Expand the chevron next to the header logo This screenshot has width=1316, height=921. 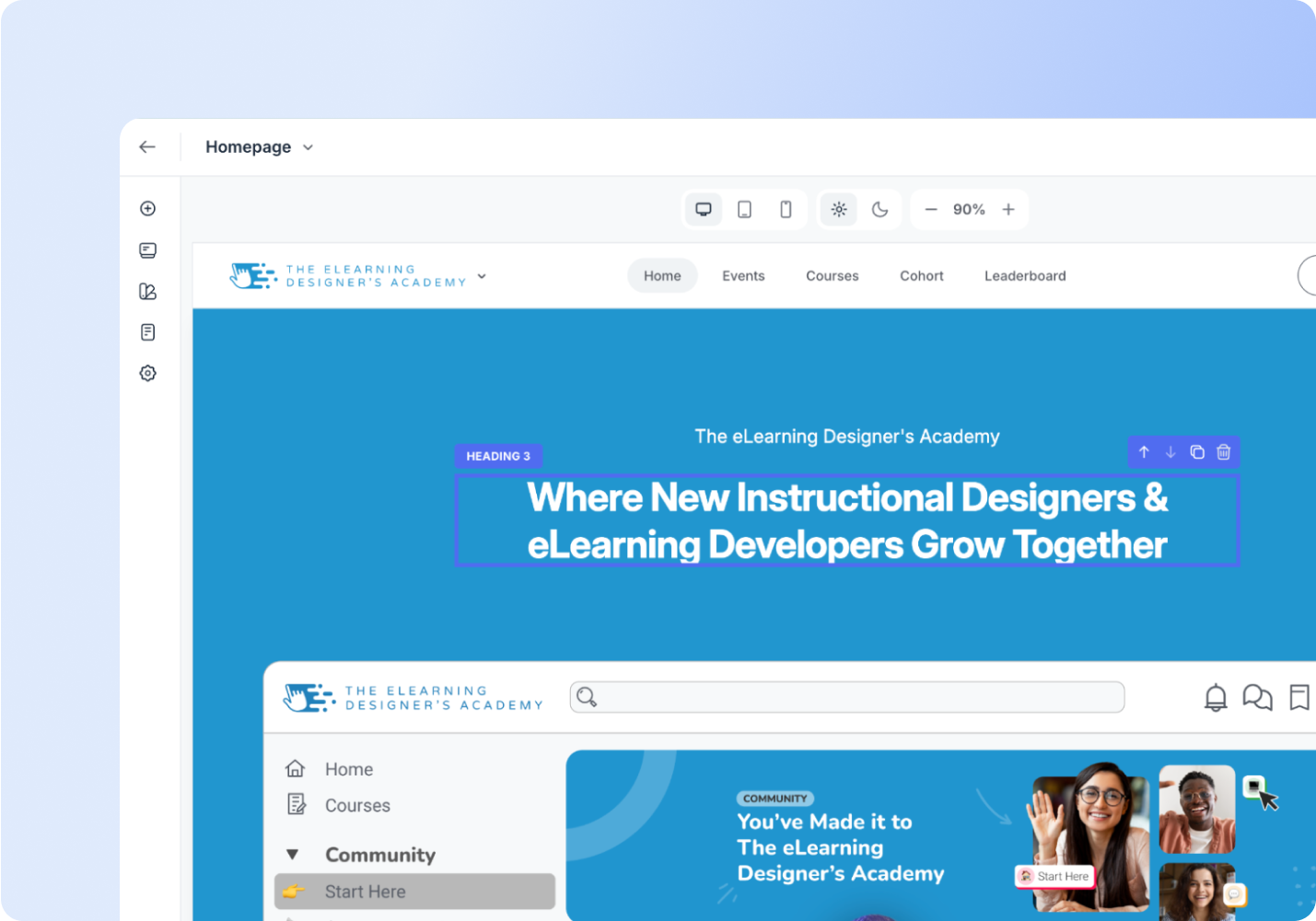[x=482, y=276]
